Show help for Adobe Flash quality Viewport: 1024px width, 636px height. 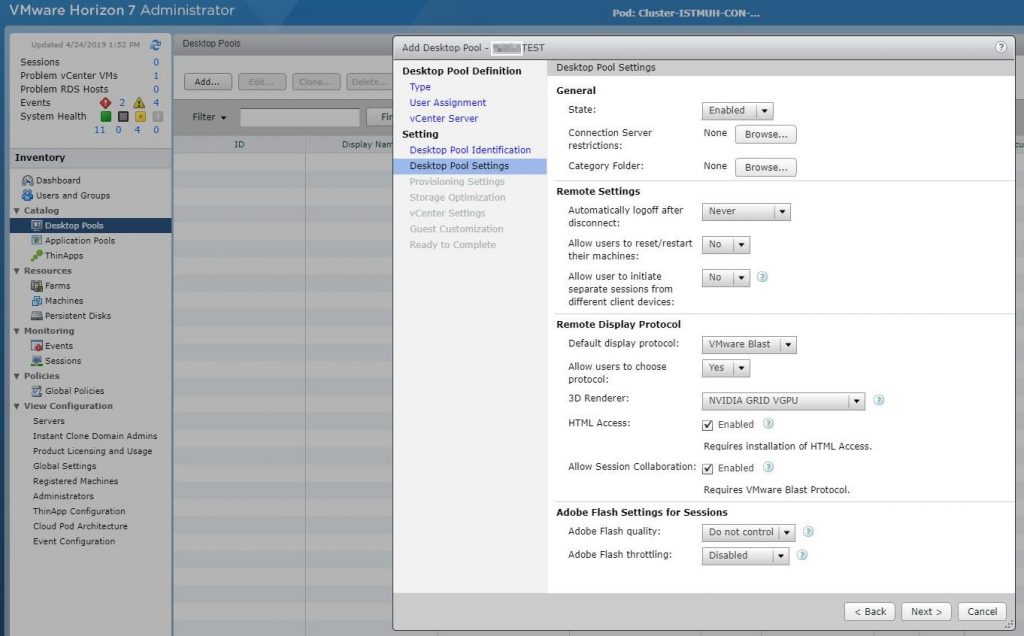click(808, 532)
